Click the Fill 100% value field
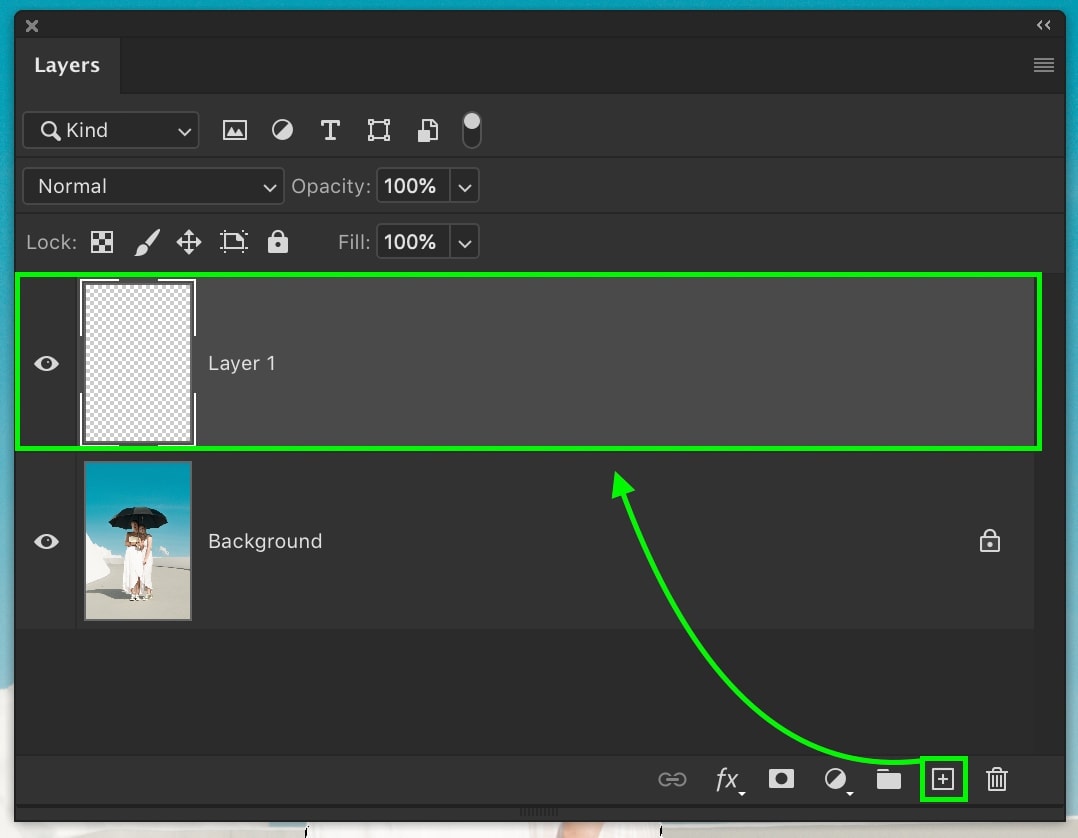The image size is (1078, 838). coord(412,242)
